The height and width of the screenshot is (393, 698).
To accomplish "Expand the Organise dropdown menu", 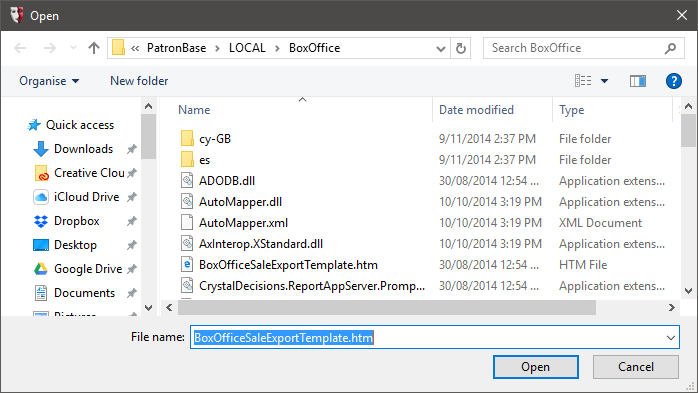I will (49, 81).
